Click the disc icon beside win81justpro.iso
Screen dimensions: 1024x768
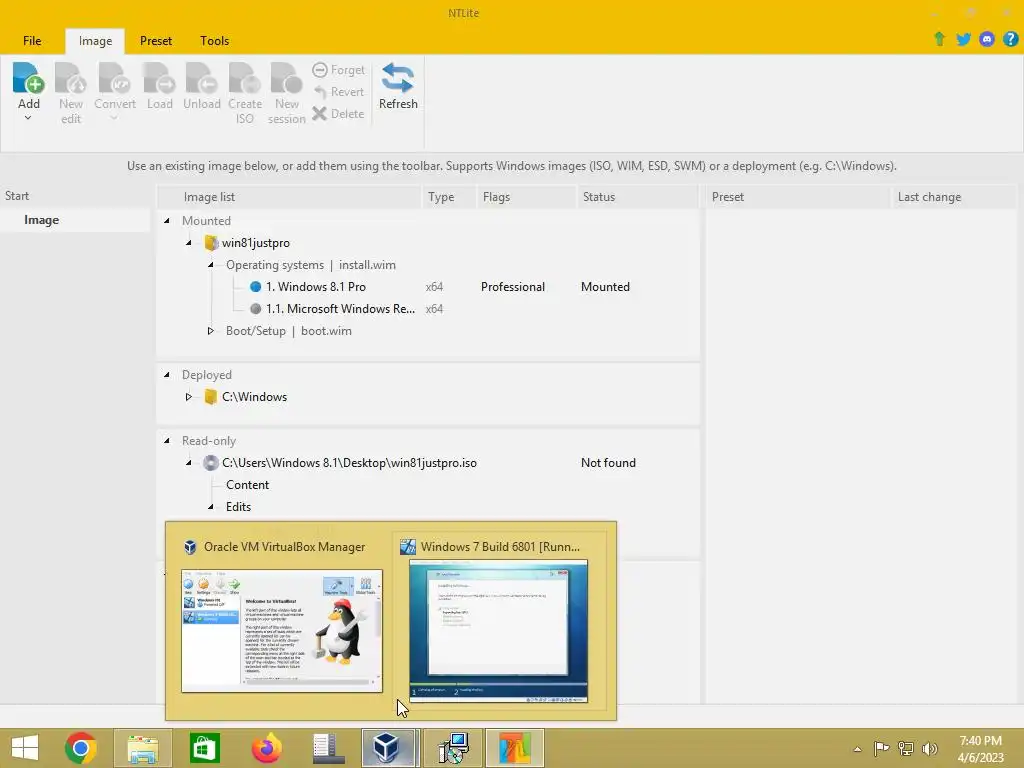tap(210, 463)
